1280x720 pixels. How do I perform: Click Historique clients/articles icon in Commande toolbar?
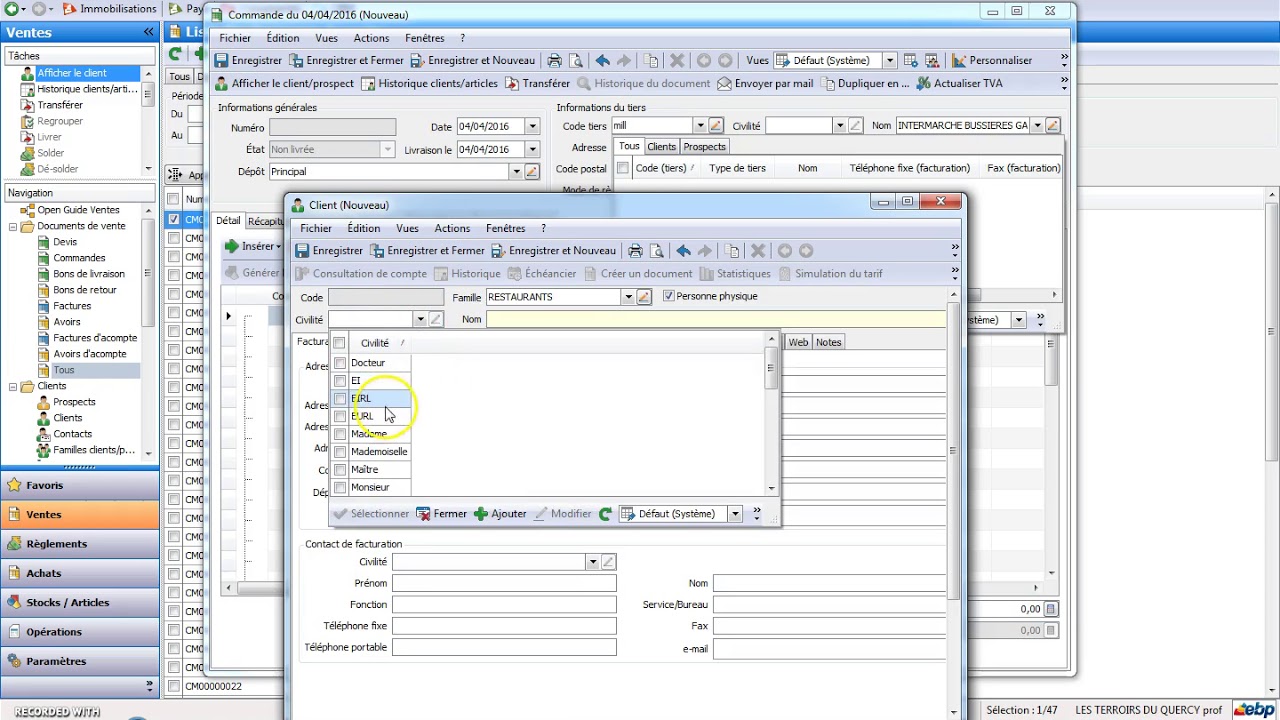coord(368,84)
